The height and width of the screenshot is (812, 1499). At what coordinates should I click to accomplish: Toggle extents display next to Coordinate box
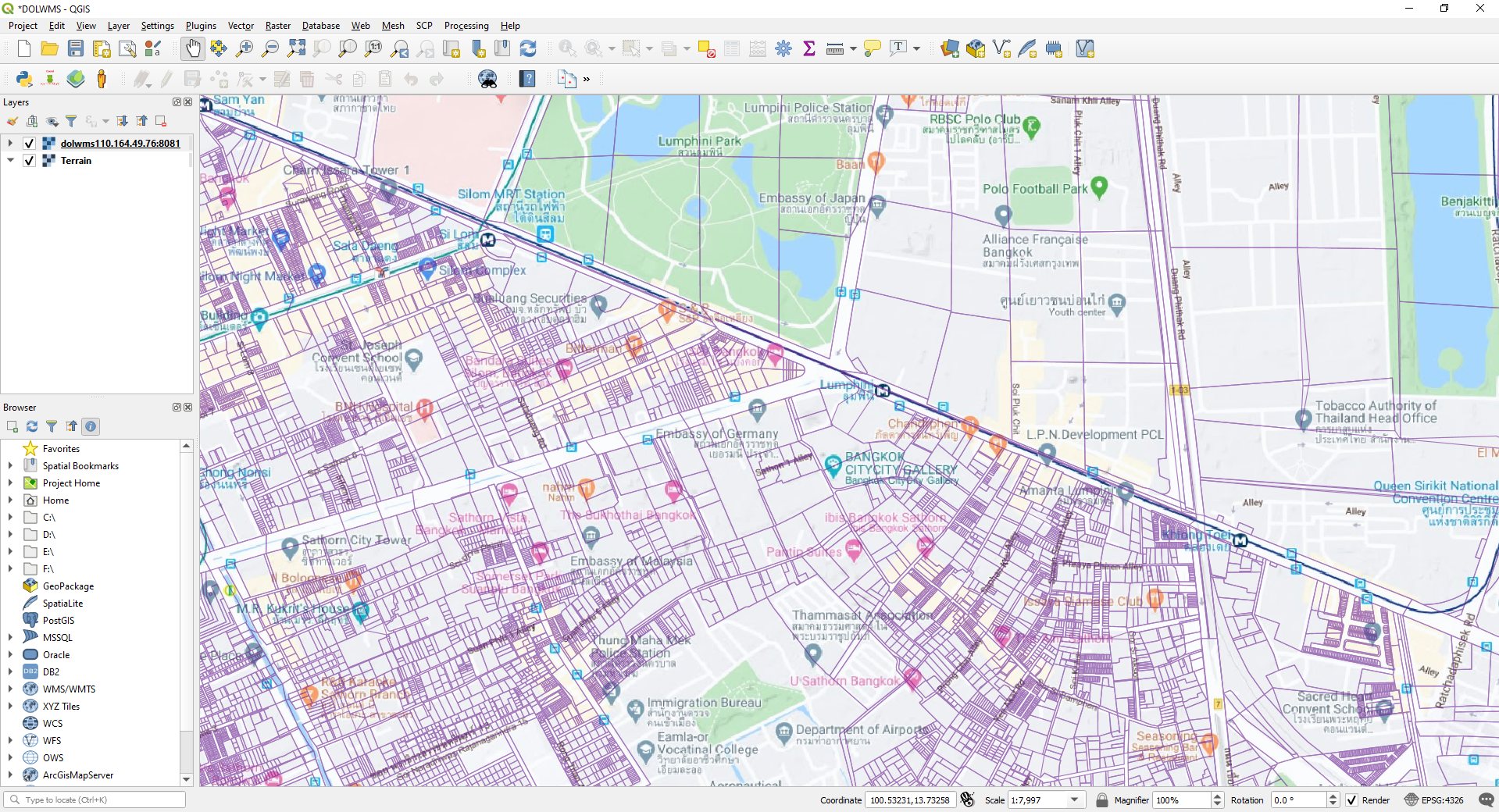[967, 800]
